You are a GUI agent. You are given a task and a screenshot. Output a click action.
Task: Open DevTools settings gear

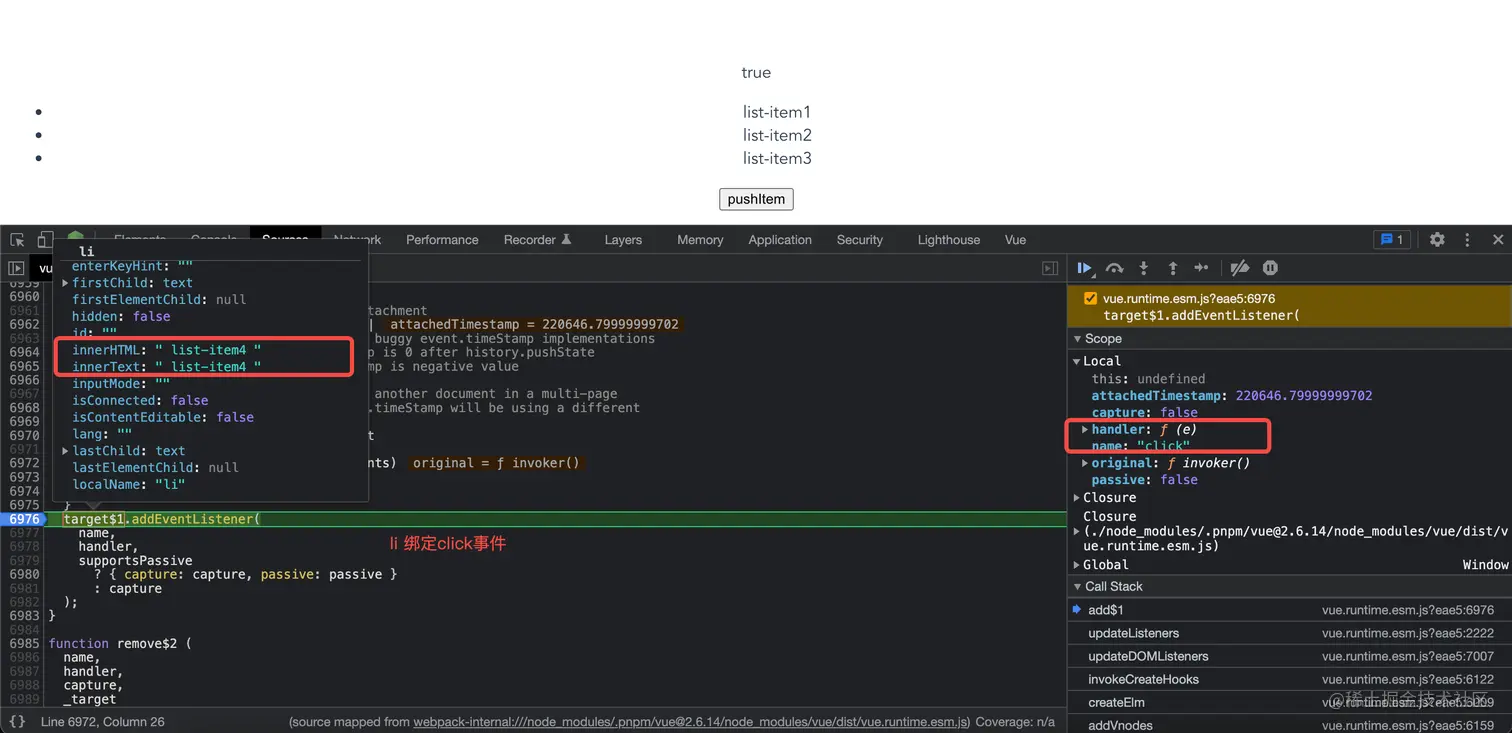(x=1437, y=240)
